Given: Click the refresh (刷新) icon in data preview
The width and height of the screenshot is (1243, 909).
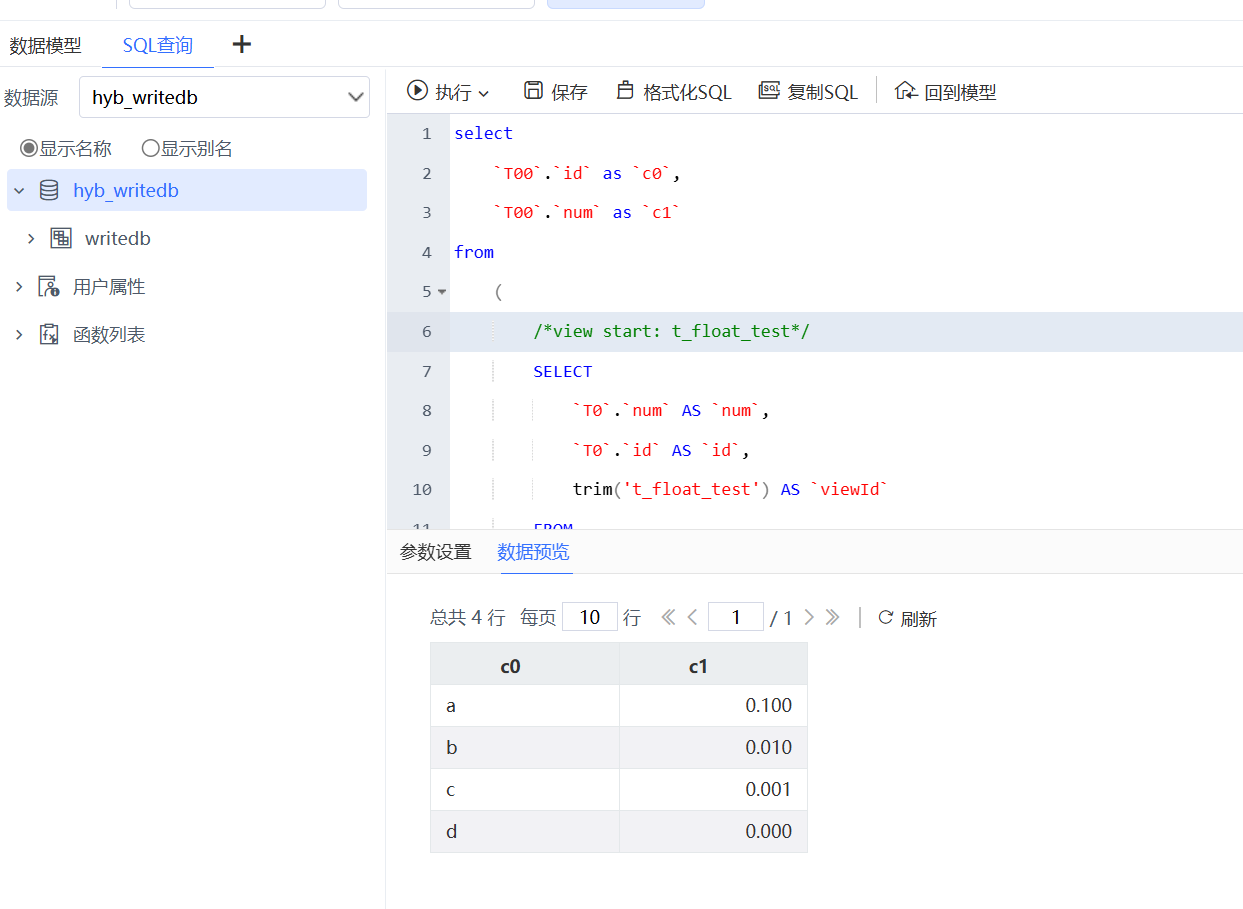Looking at the screenshot, I should point(885,617).
